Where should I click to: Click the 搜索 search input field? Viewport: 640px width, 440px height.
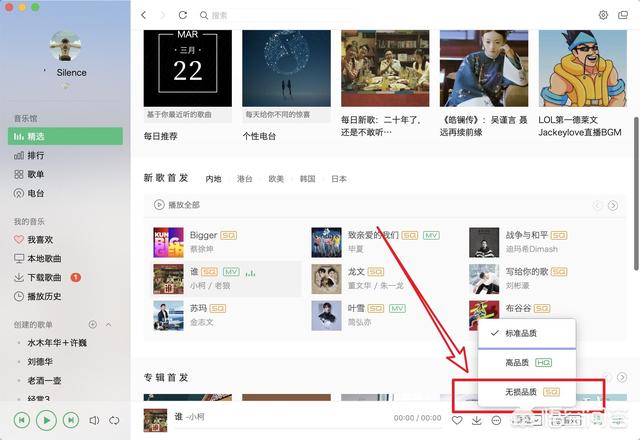(278, 16)
